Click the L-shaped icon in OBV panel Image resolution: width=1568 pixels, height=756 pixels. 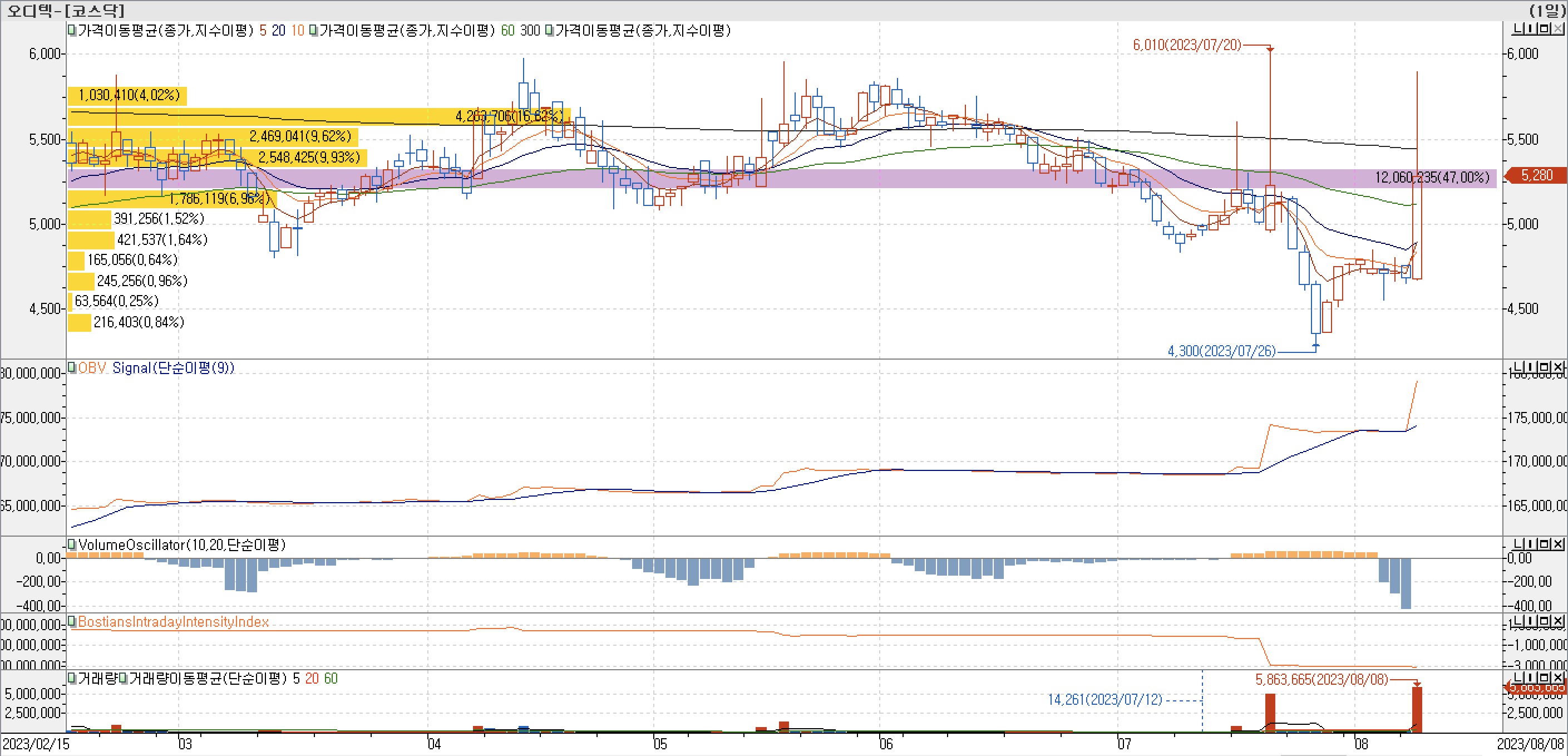[x=1518, y=367]
